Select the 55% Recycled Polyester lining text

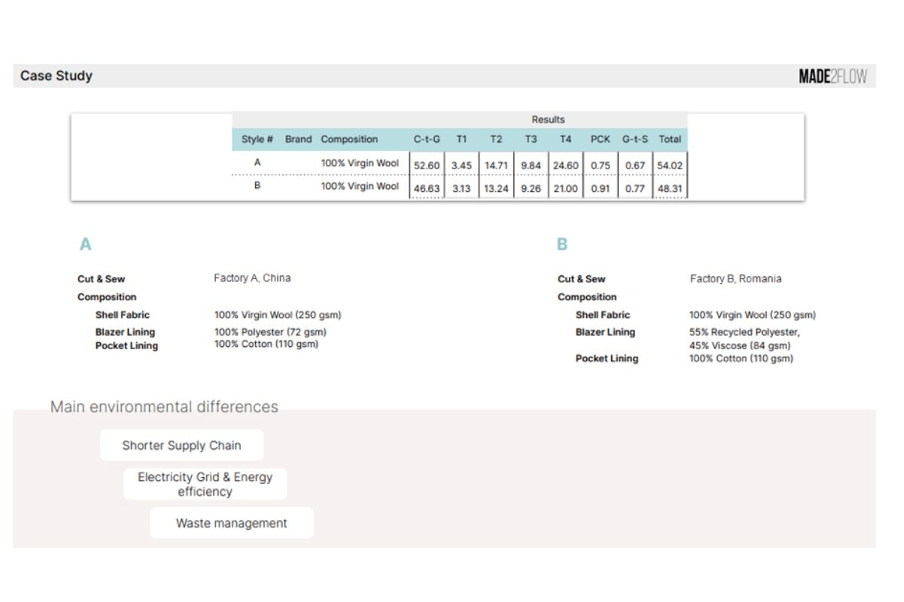744,332
